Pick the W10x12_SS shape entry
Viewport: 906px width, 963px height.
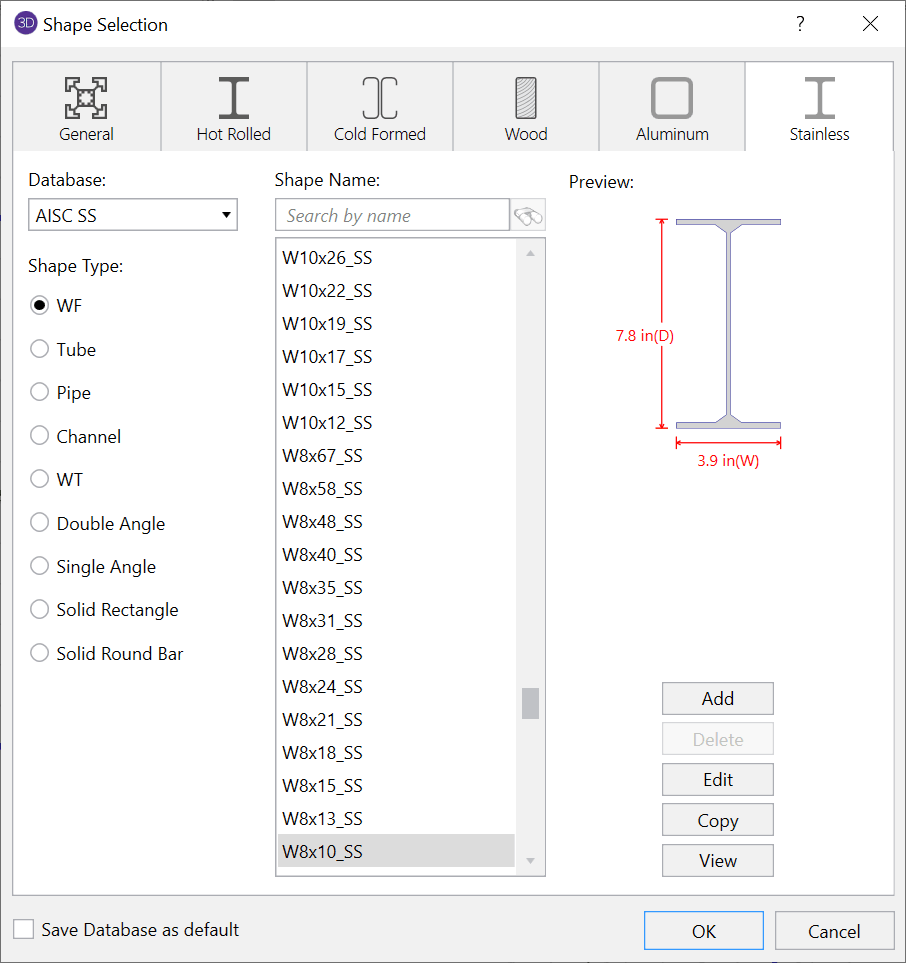[x=327, y=423]
